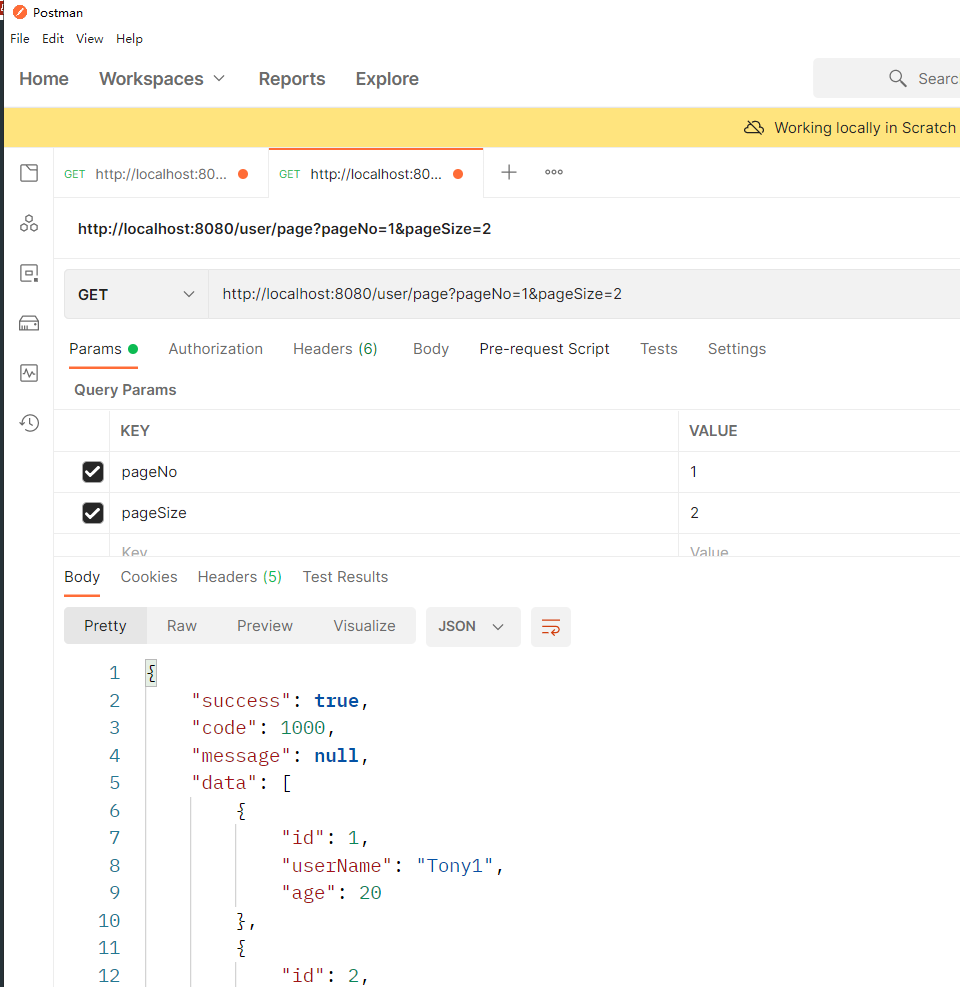Open the request Settings tab

point(737,349)
